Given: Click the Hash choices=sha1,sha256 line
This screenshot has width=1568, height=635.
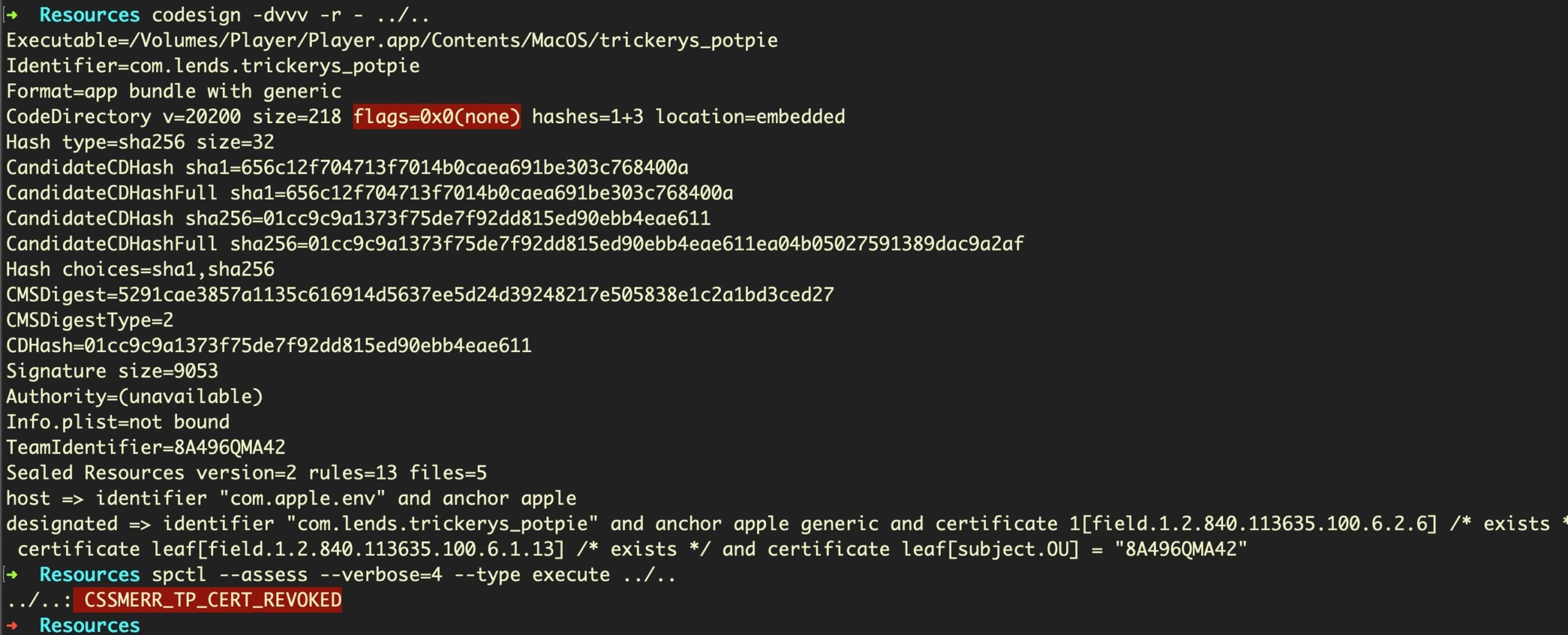Looking at the screenshot, I should point(140,269).
